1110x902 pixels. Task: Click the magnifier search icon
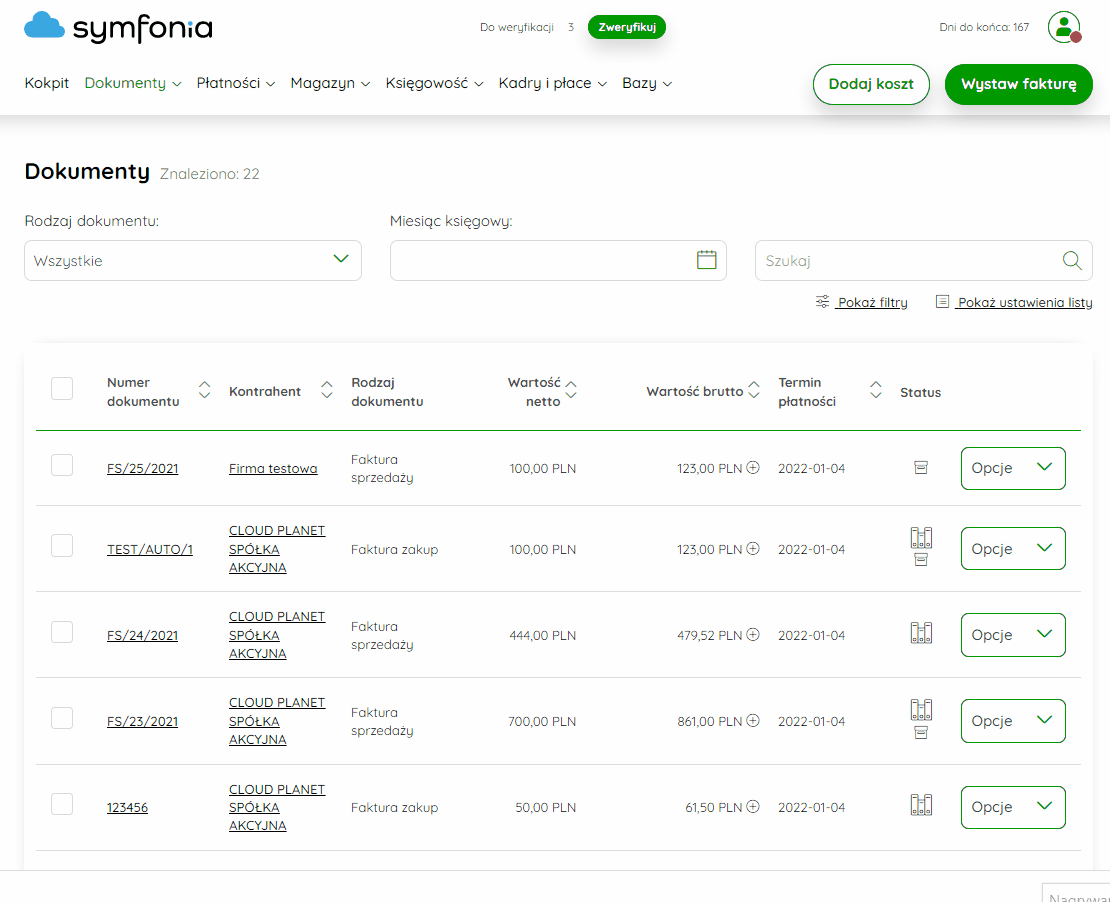click(1072, 261)
